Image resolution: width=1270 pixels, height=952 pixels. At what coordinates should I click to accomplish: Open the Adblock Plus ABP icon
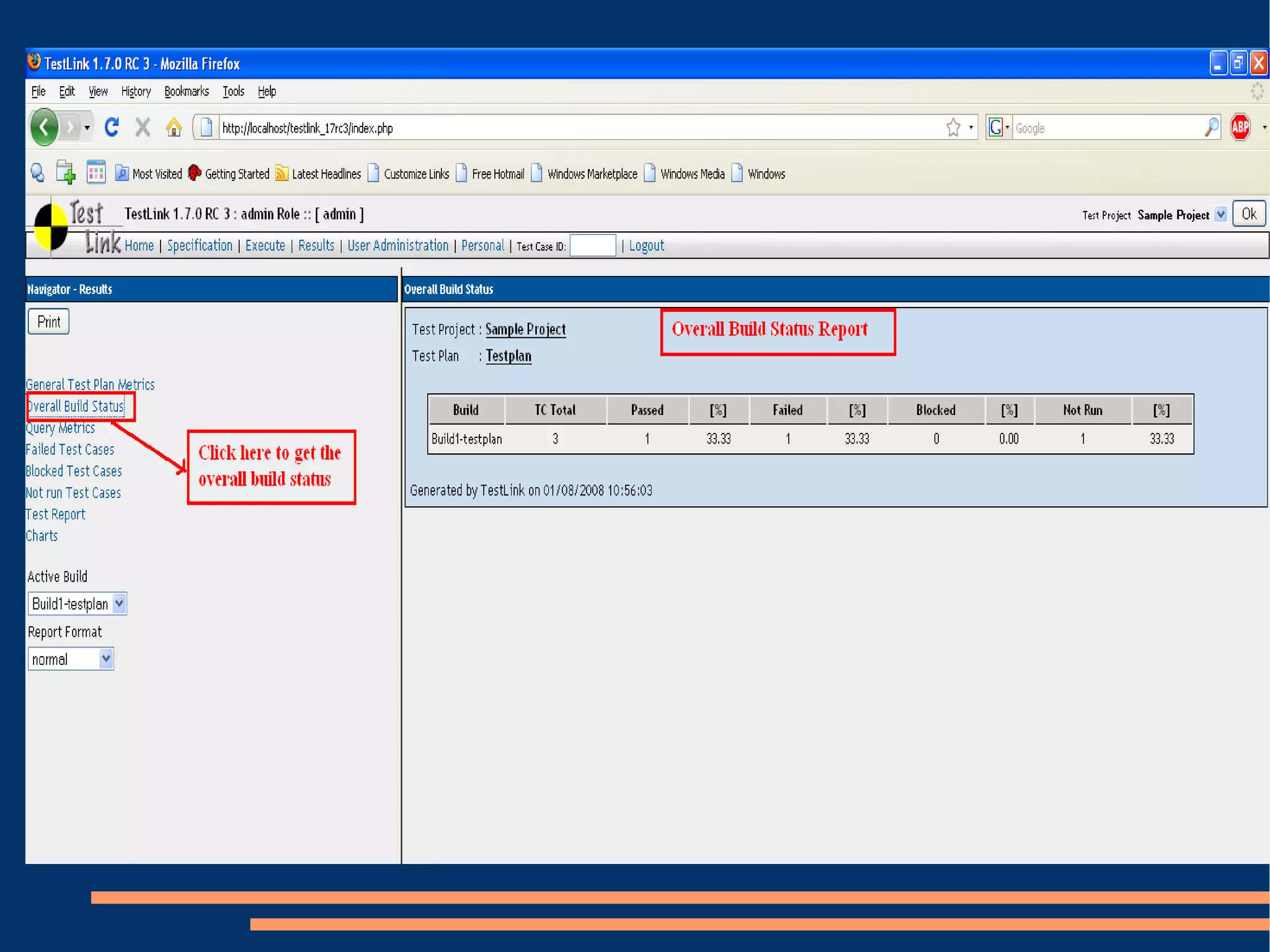(x=1240, y=128)
